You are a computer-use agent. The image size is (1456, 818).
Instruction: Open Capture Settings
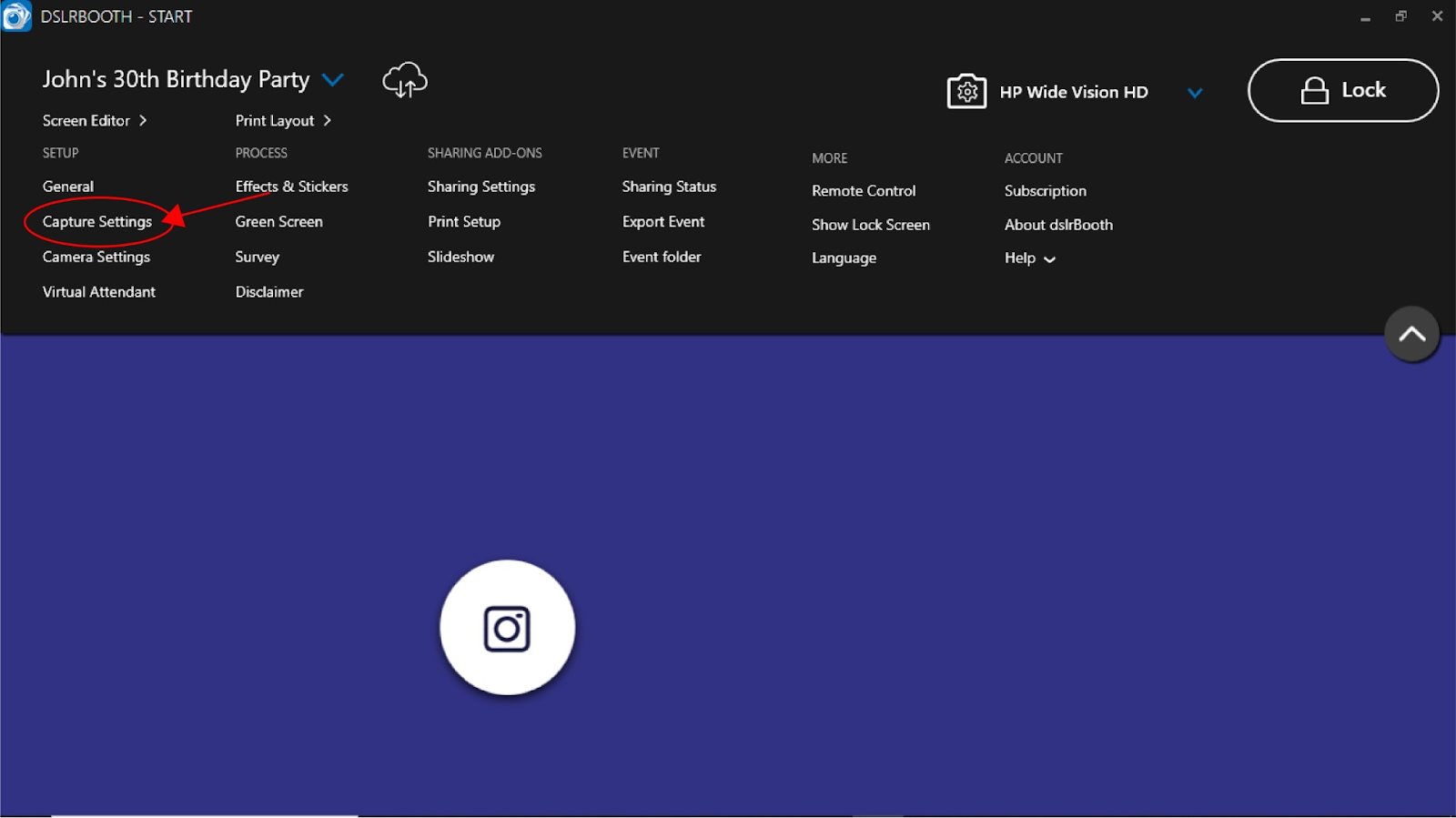coord(97,222)
